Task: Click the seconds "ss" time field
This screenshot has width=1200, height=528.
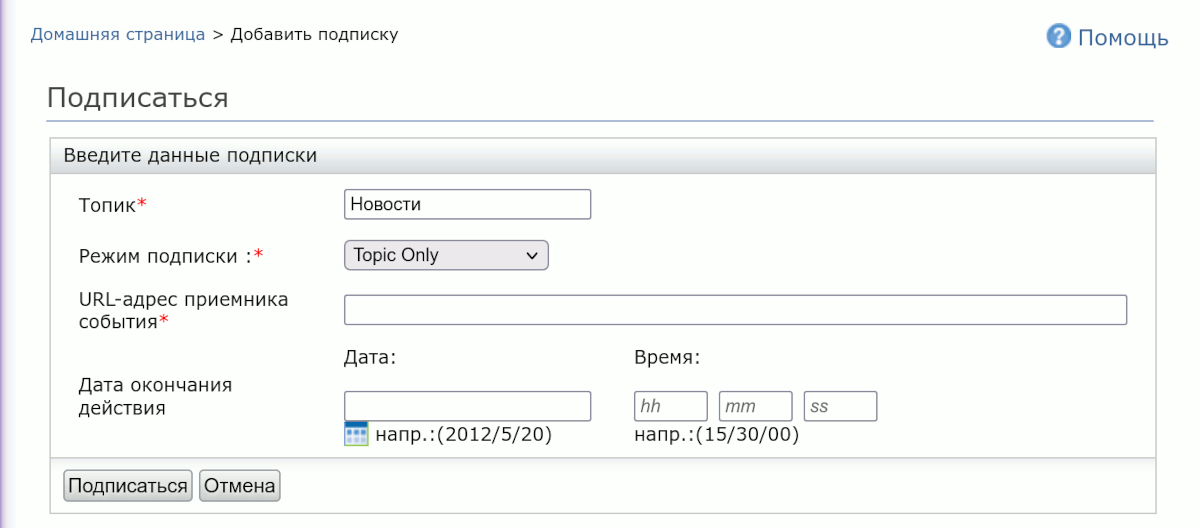Action: point(840,406)
